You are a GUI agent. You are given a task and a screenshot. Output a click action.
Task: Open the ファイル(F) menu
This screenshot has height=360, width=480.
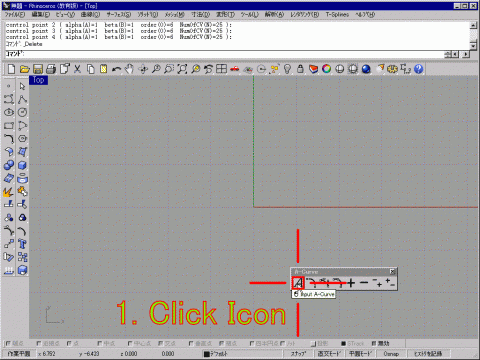pyautogui.click(x=15, y=15)
